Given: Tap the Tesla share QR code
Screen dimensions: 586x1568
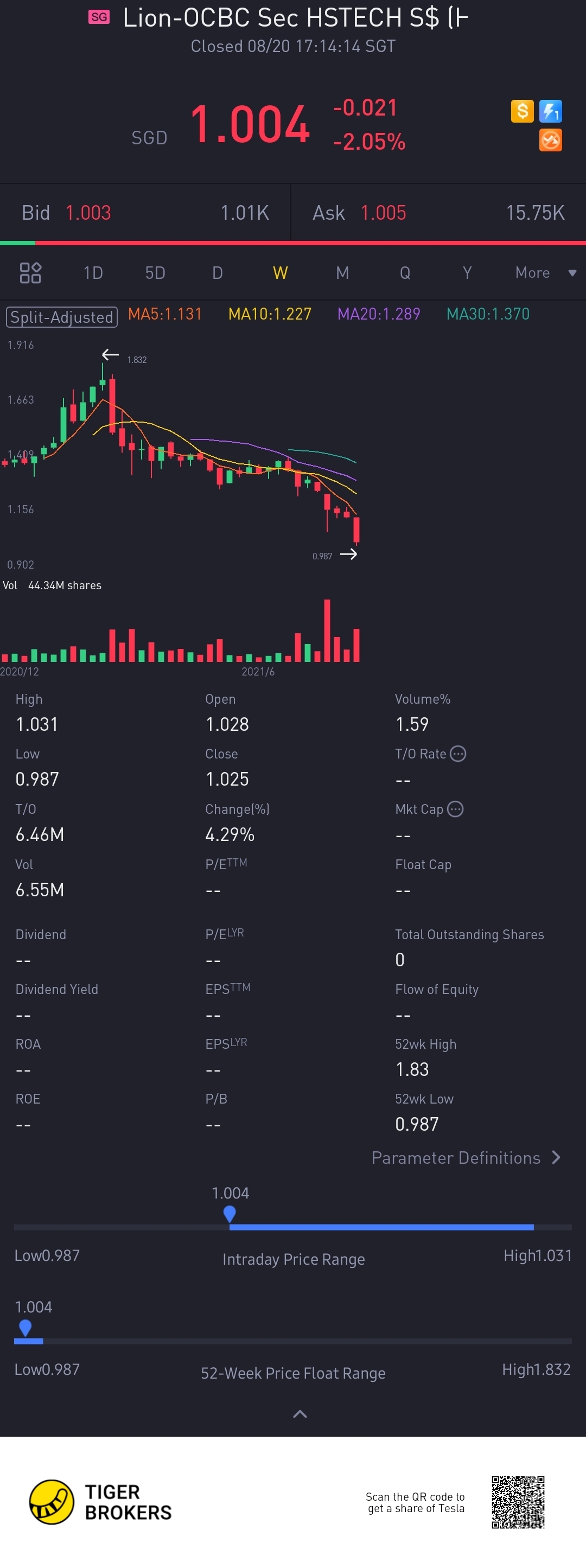Looking at the screenshot, I should [518, 1502].
